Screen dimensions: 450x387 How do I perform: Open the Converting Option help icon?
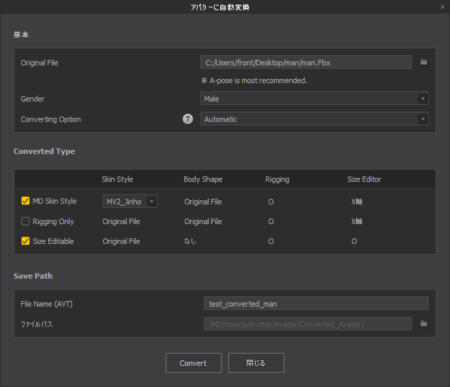[188, 119]
